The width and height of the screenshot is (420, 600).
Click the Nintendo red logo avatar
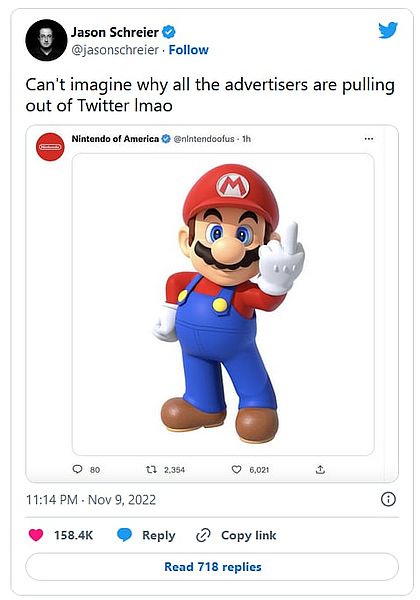click(x=50, y=147)
